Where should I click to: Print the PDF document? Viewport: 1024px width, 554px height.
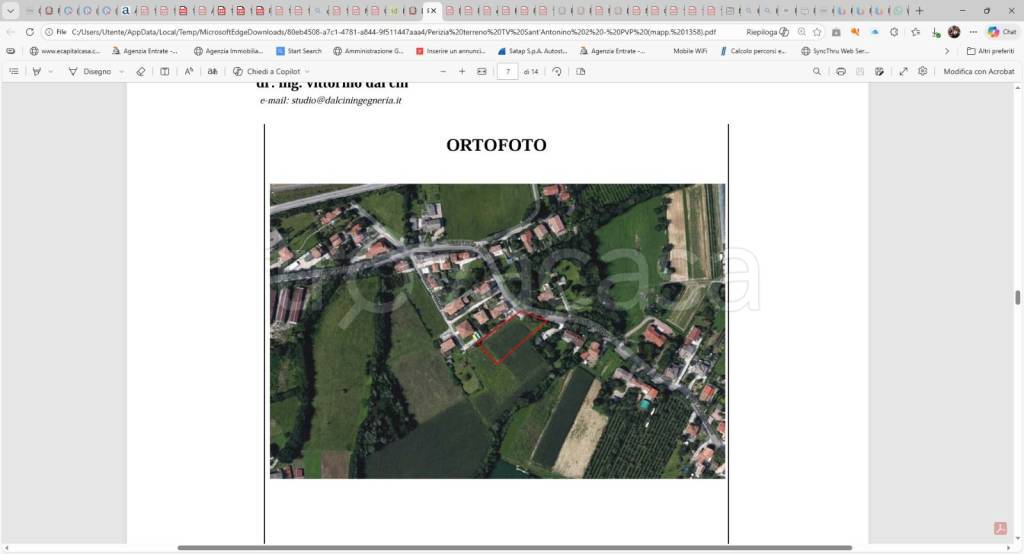tap(841, 72)
